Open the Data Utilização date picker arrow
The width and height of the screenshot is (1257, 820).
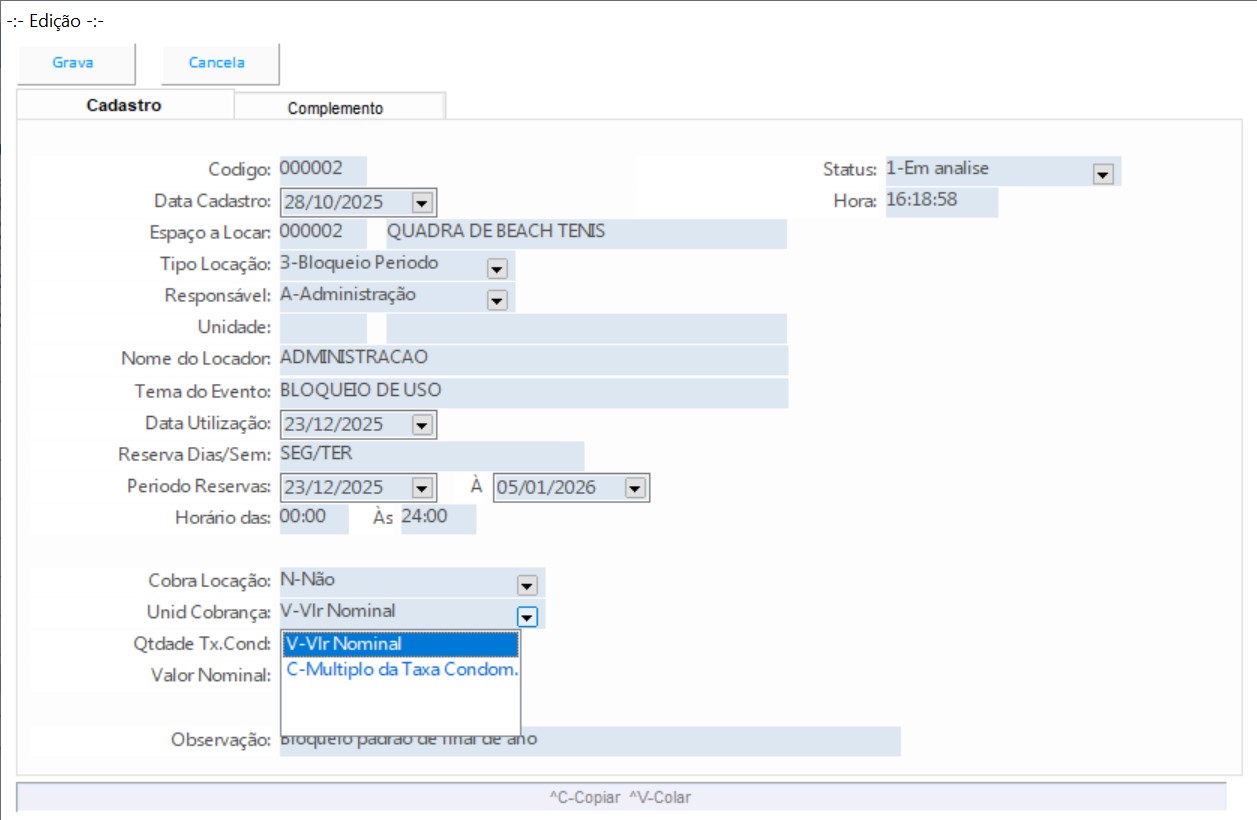click(x=422, y=425)
